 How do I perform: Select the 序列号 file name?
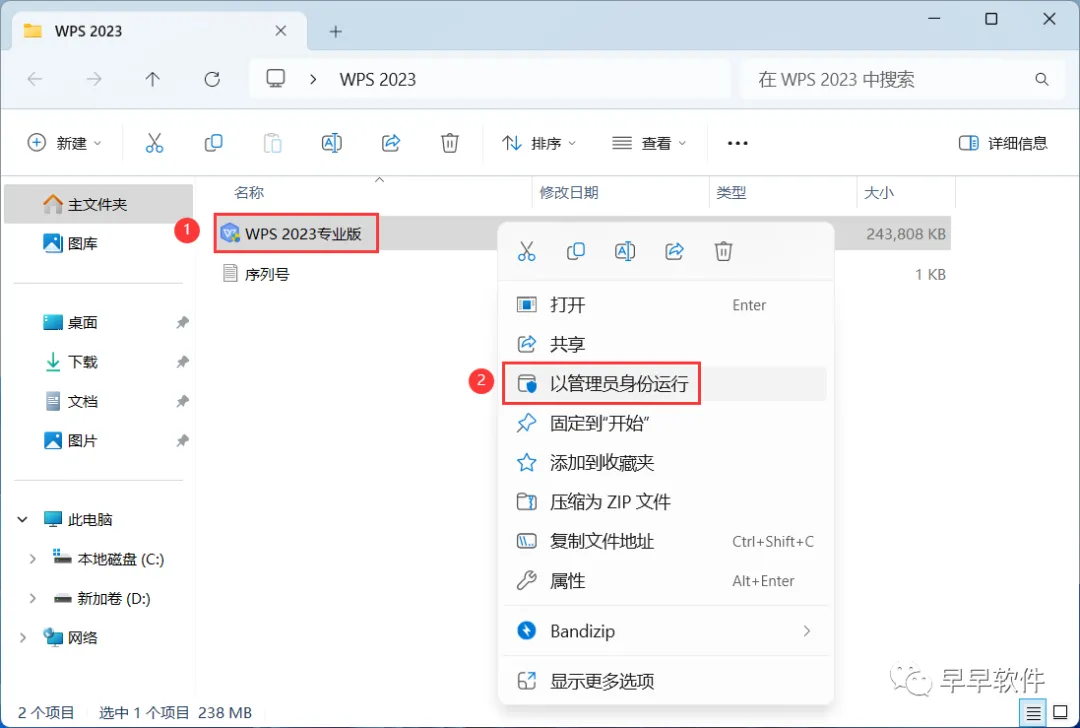click(267, 274)
